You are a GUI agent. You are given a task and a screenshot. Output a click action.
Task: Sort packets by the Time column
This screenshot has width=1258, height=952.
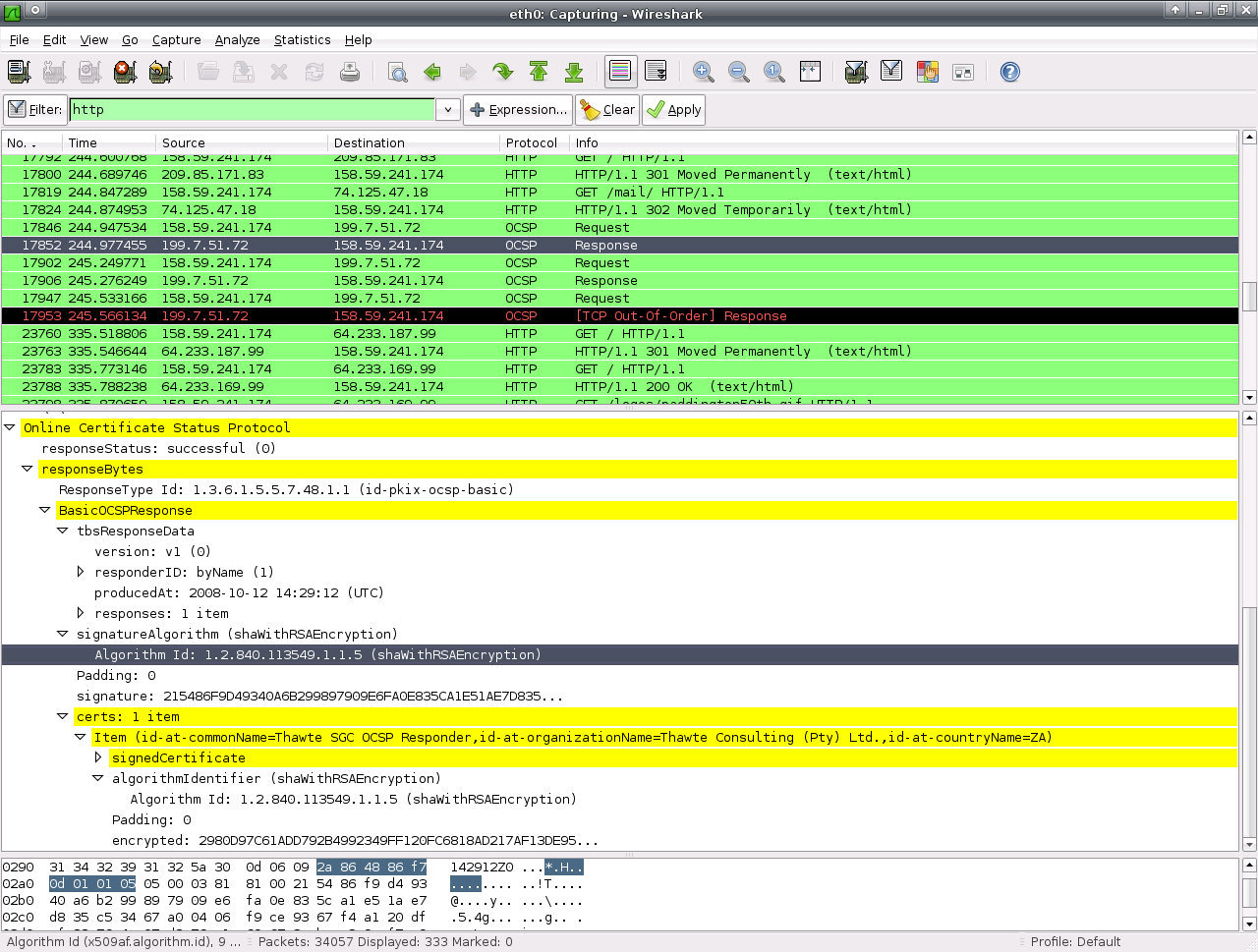point(109,142)
